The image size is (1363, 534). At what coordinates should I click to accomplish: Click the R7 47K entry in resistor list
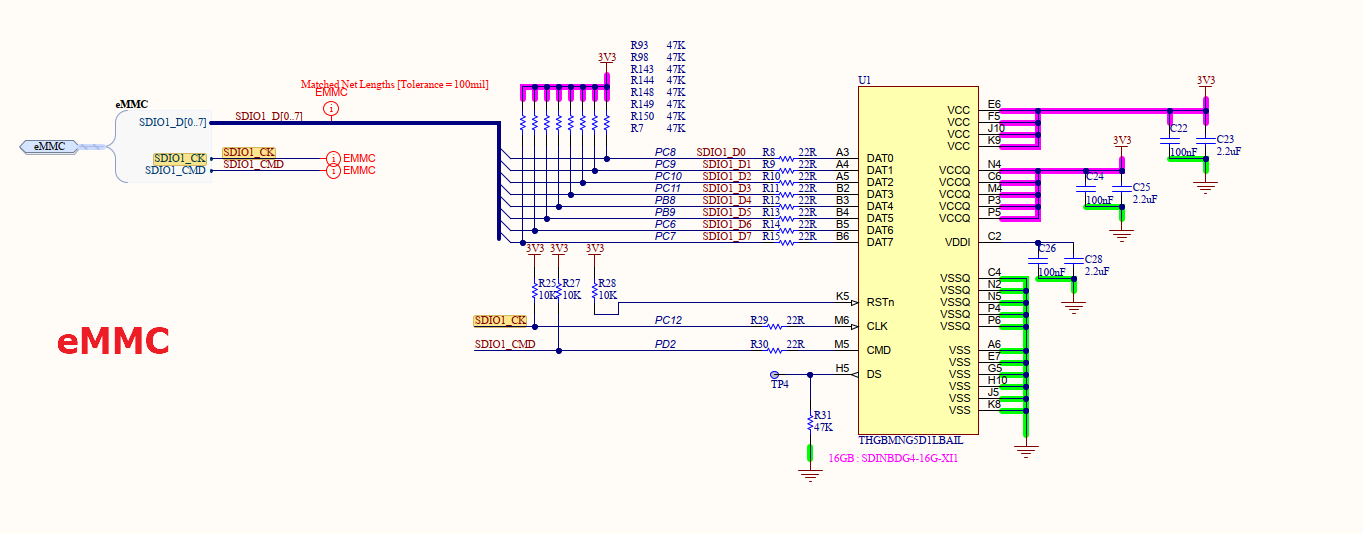(x=658, y=128)
